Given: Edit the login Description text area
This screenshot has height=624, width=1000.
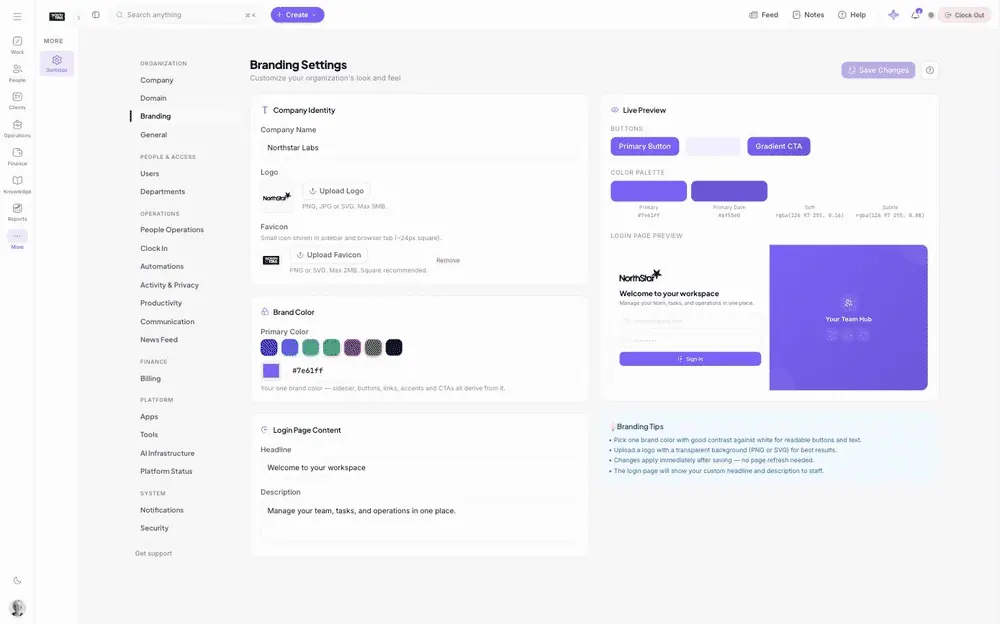Looking at the screenshot, I should pyautogui.click(x=419, y=521).
